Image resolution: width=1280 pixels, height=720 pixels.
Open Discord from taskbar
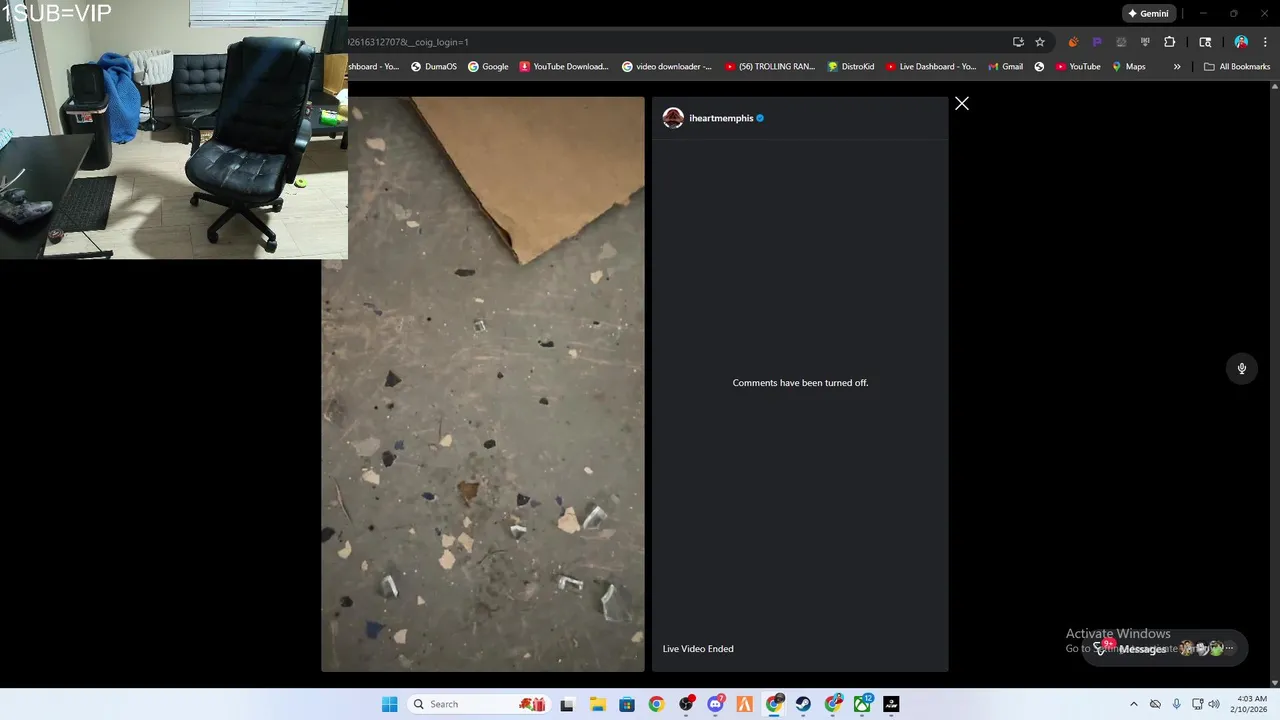point(716,704)
